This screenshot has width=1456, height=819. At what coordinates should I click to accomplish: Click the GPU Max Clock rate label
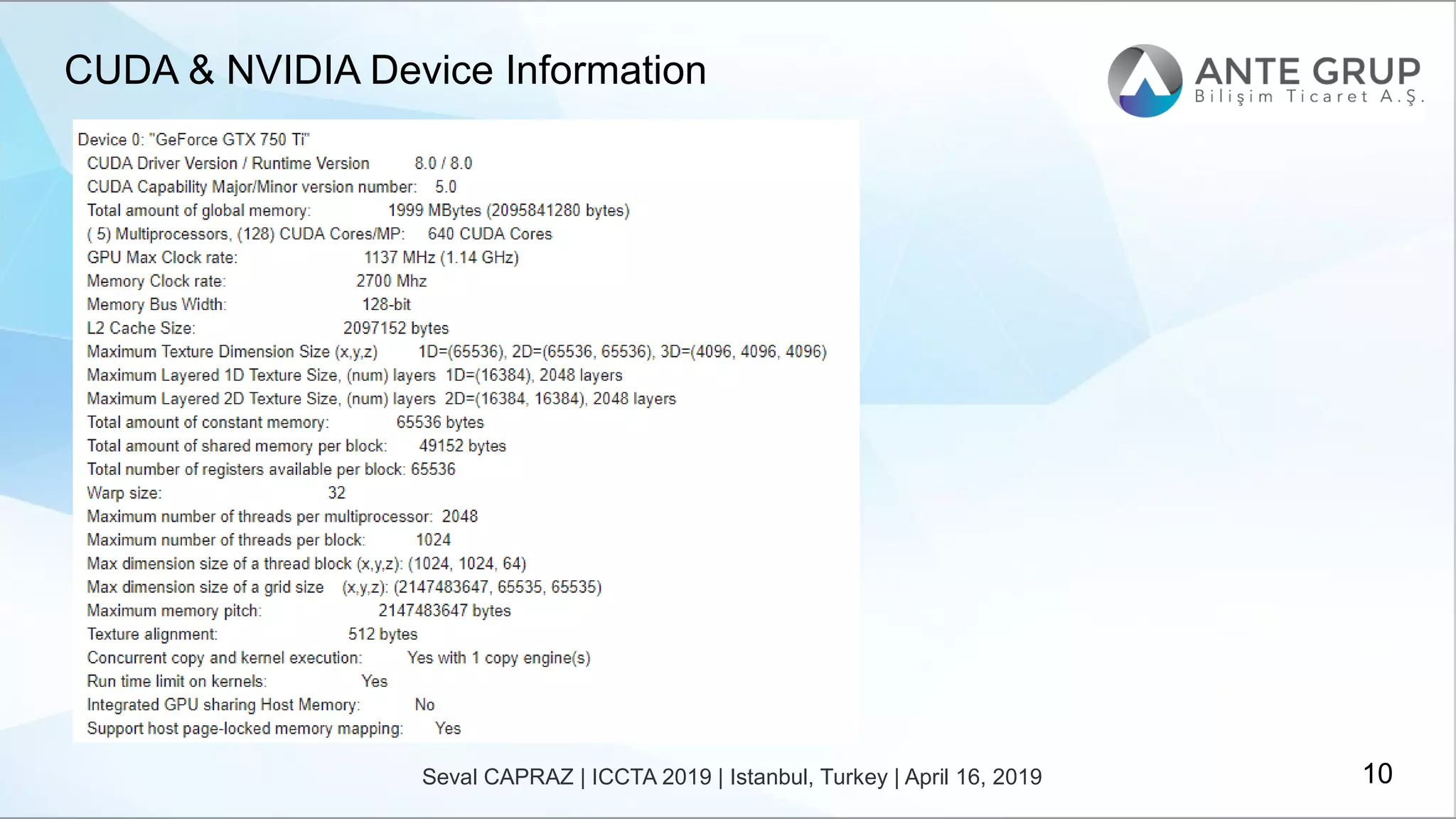[162, 257]
